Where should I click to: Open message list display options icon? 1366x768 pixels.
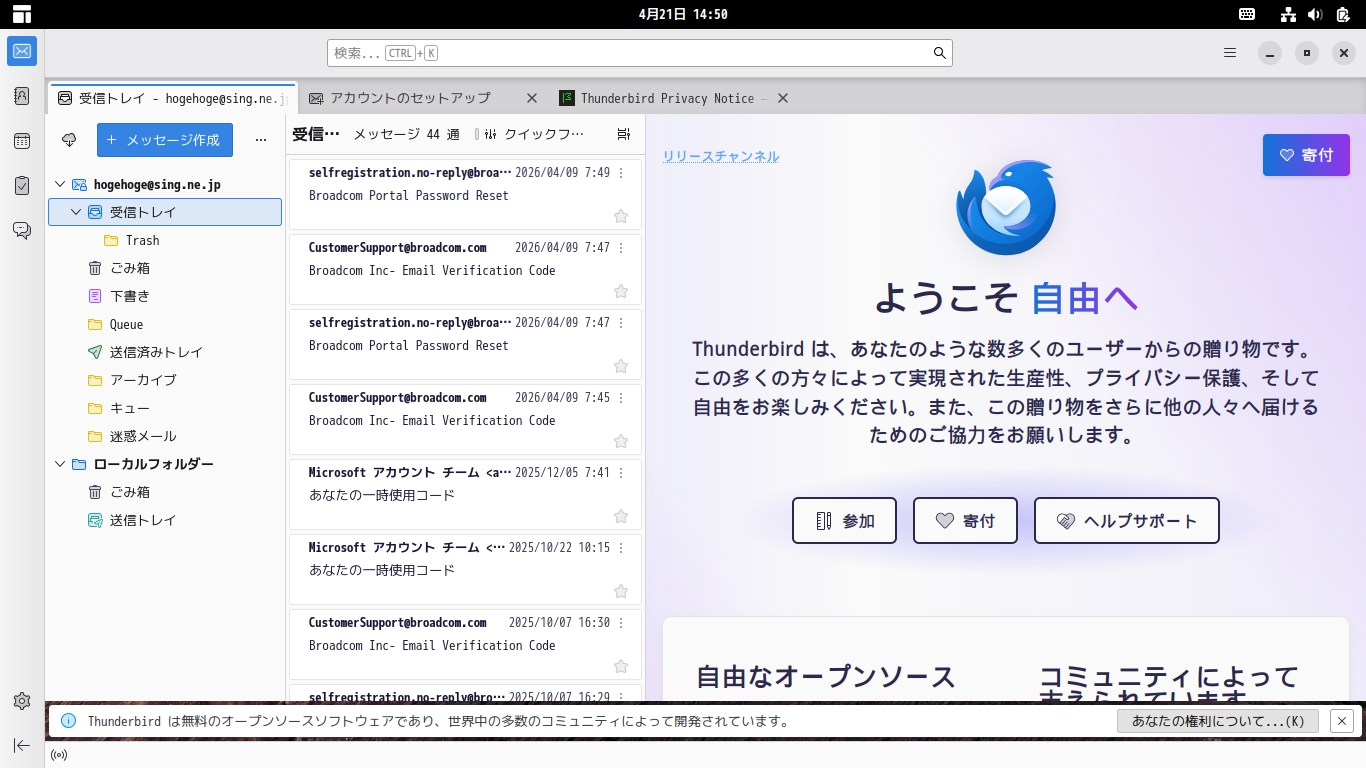pyautogui.click(x=624, y=134)
